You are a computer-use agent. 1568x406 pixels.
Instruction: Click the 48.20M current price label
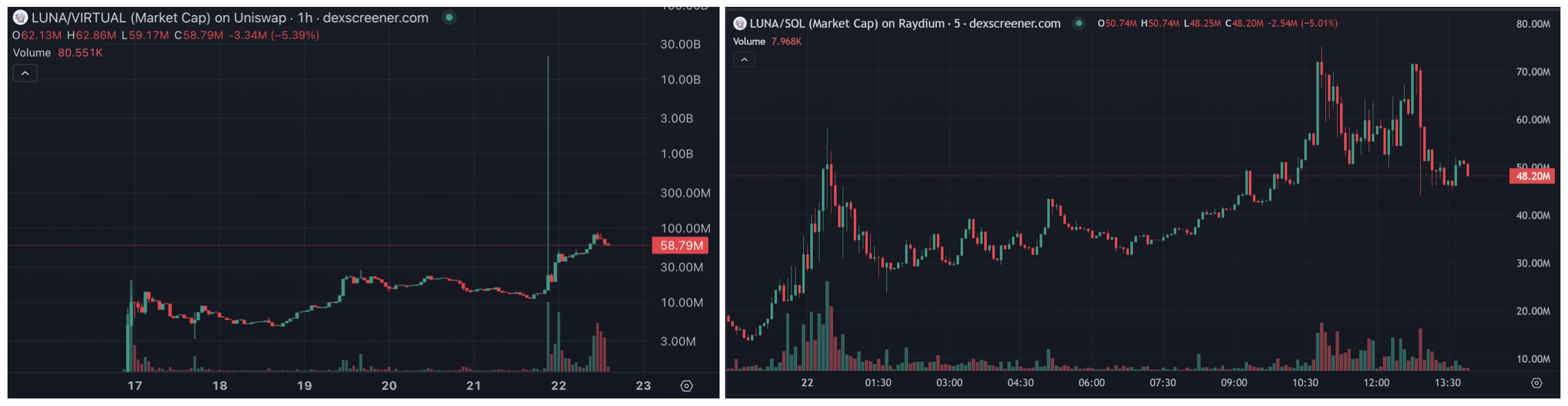click(1532, 176)
